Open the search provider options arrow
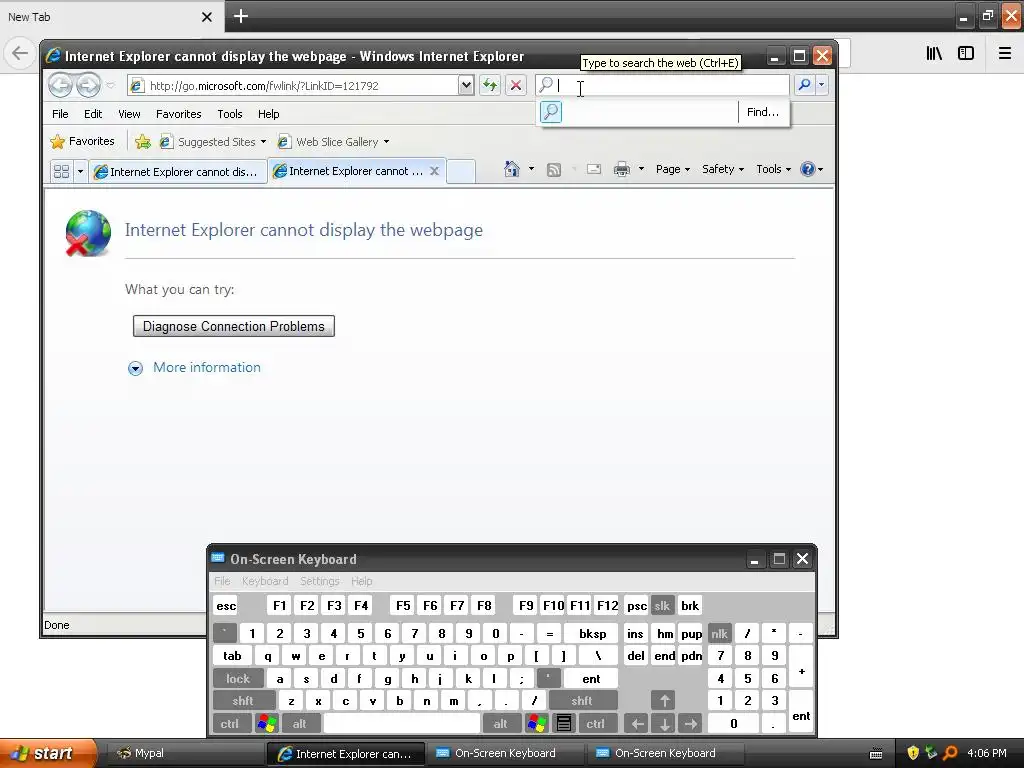This screenshot has height=768, width=1024. (822, 85)
